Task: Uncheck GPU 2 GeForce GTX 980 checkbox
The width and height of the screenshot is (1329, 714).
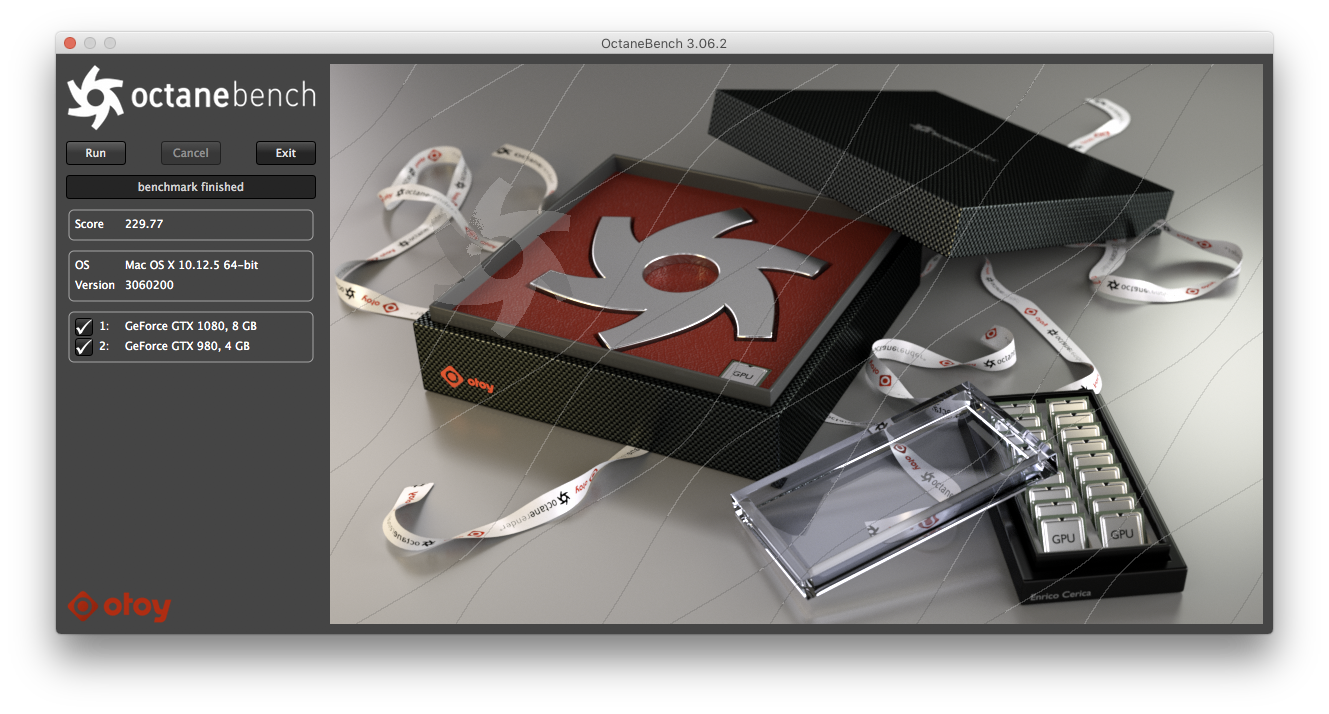Action: point(84,347)
